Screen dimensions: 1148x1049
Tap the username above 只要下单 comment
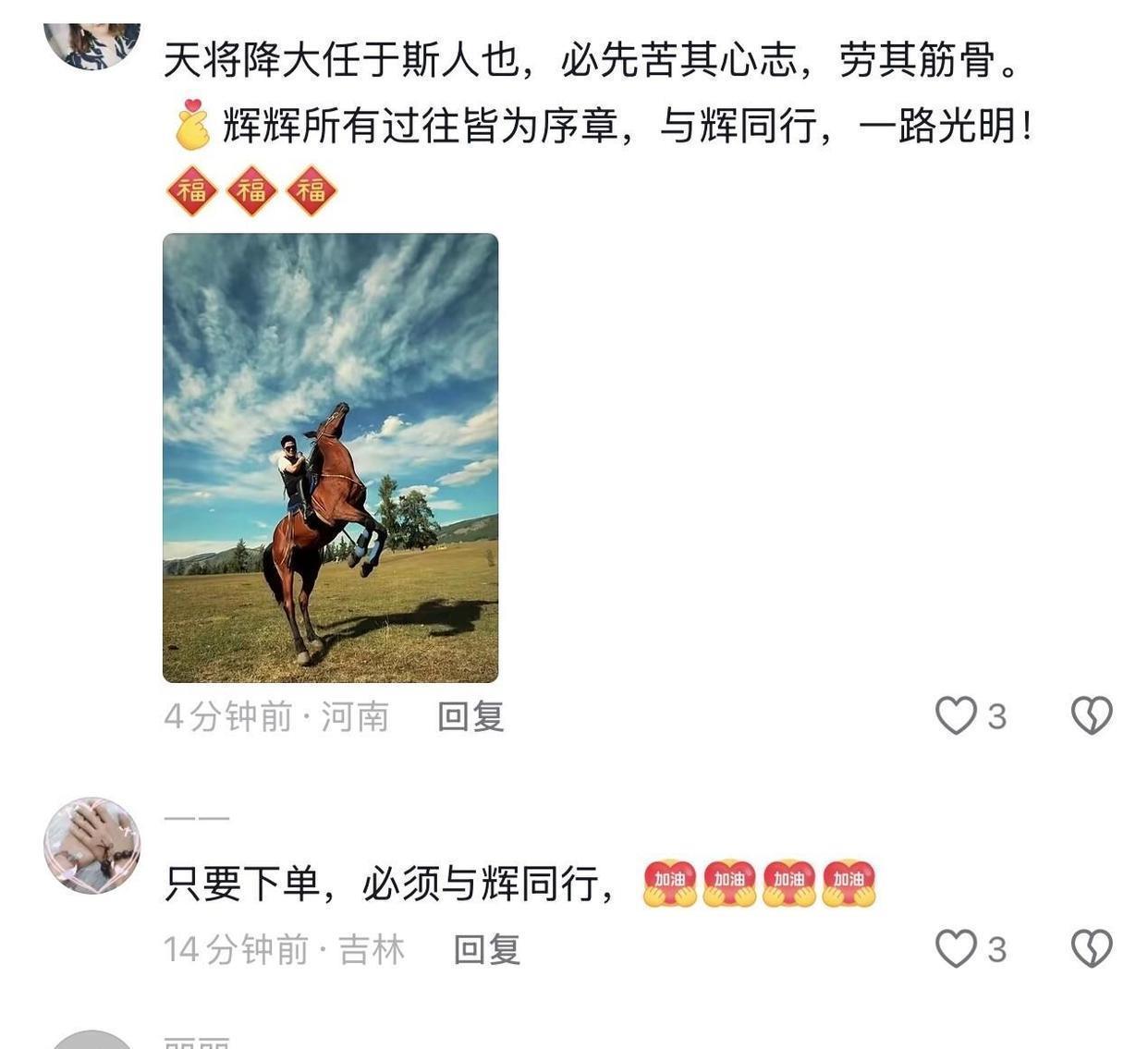pyautogui.click(x=197, y=818)
